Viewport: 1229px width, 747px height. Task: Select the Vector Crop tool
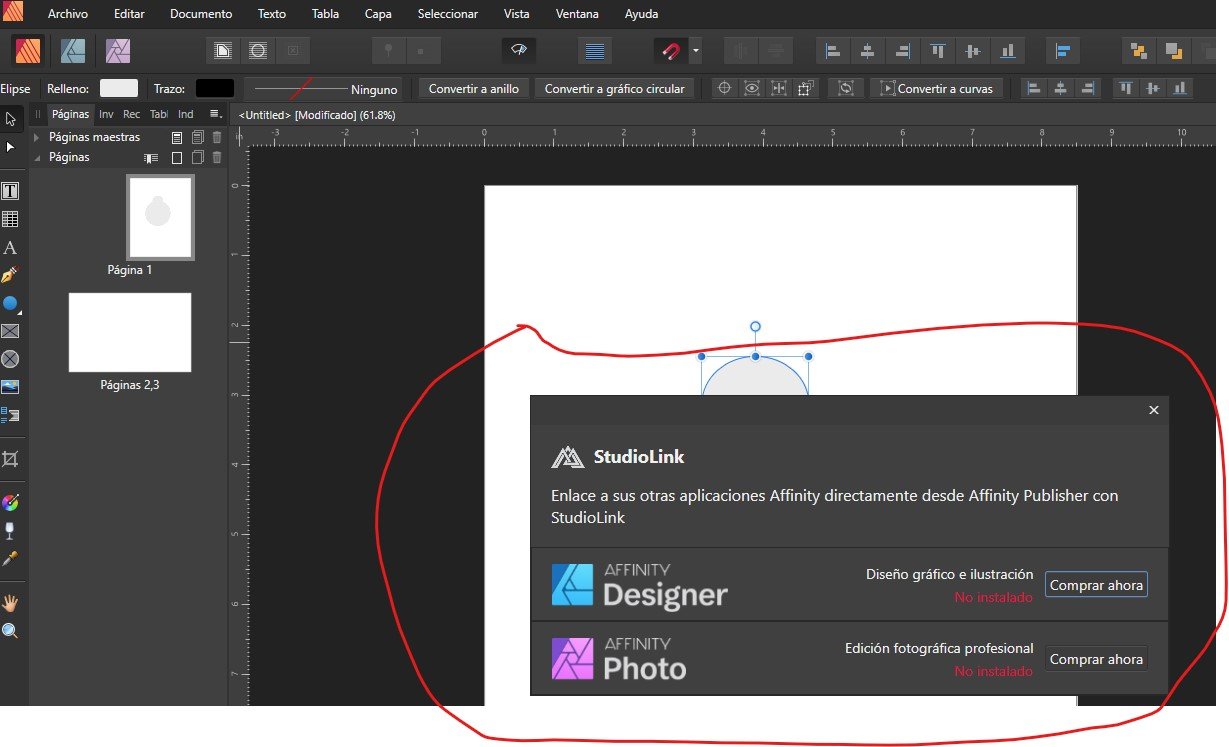(11, 459)
